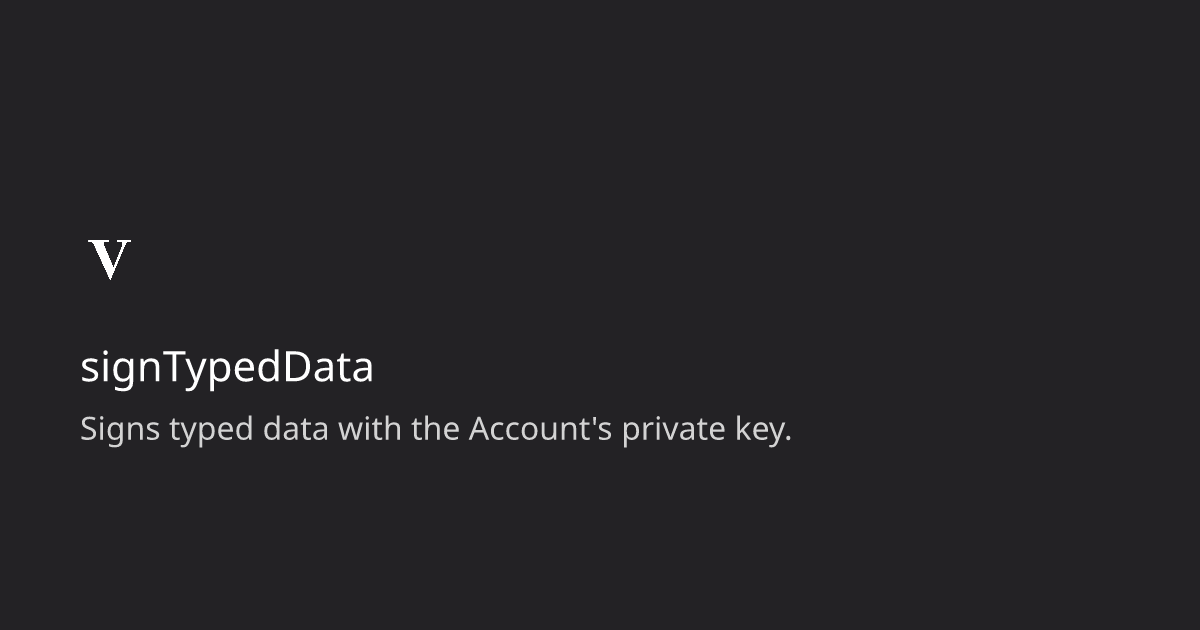This screenshot has height=630, width=1200.
Task: Click the white V logo
Action: (110, 260)
